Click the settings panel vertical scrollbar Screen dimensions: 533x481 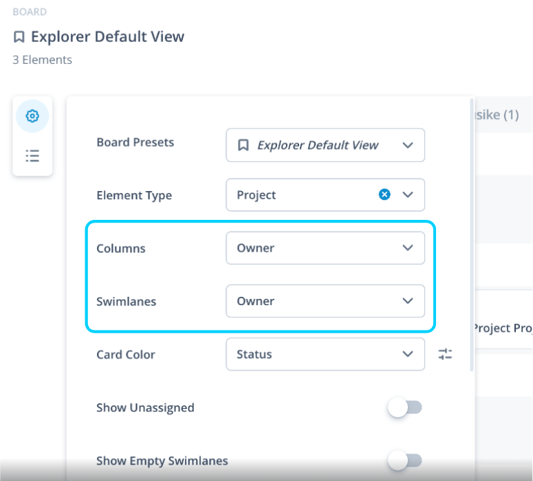pos(471,235)
